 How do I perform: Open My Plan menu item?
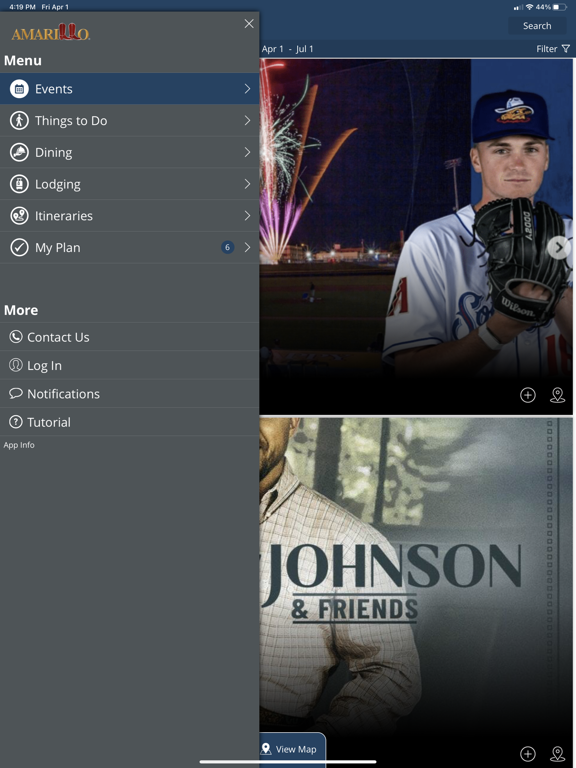click(129, 247)
